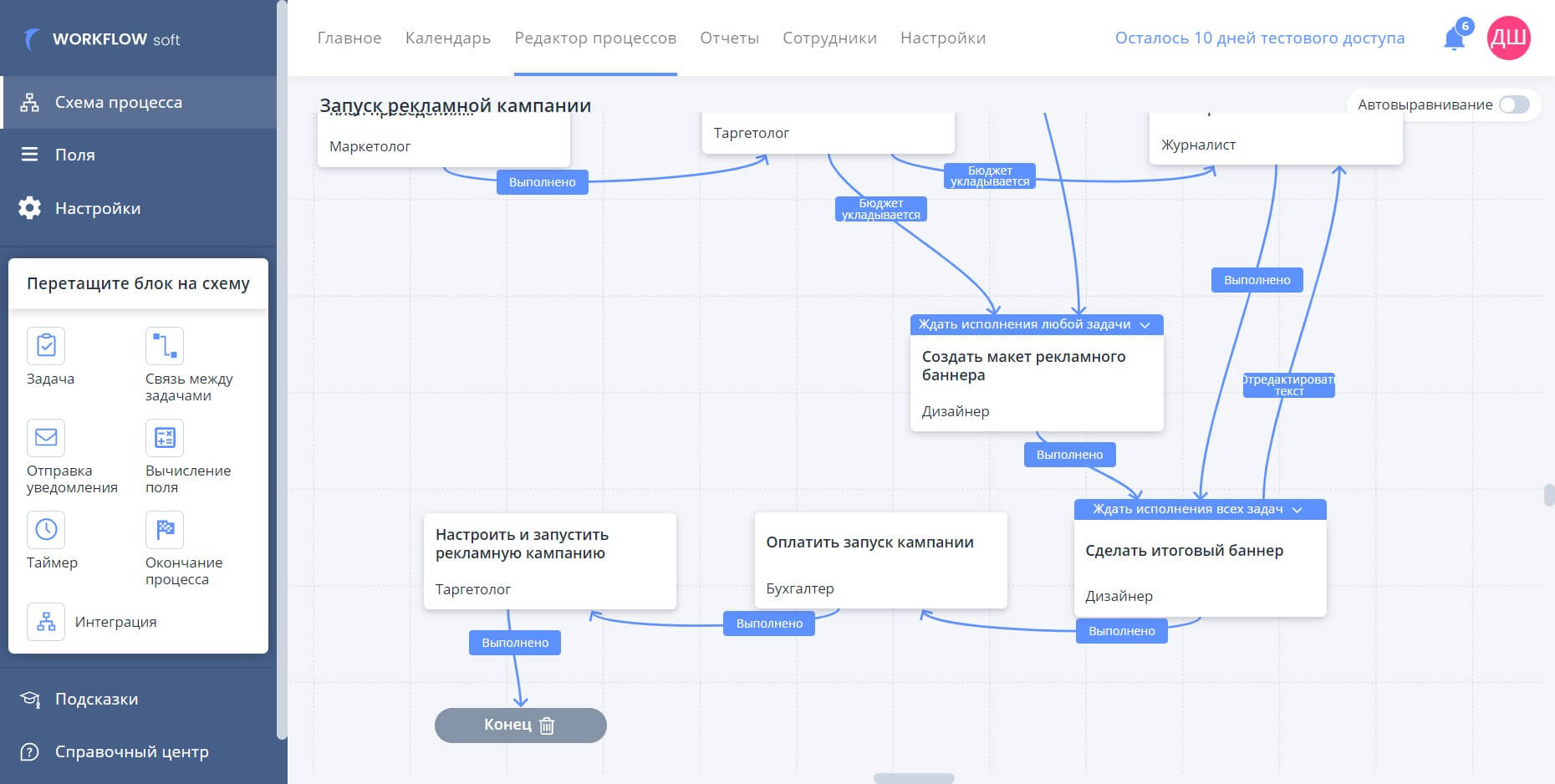Click the sidebar vertical scrollbar
The image size is (1555, 784).
click(282, 369)
